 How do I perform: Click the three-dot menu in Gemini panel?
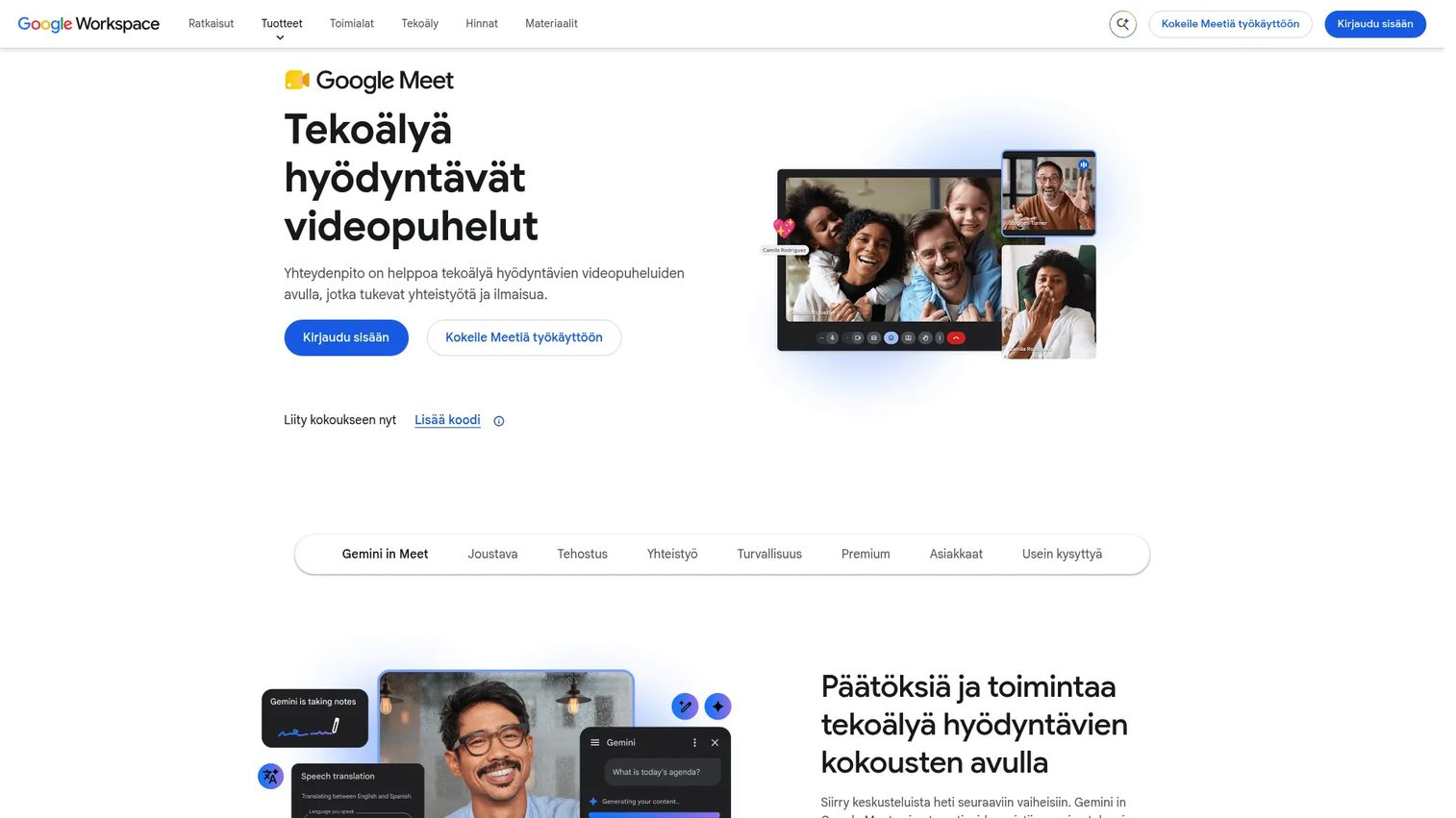click(x=694, y=742)
